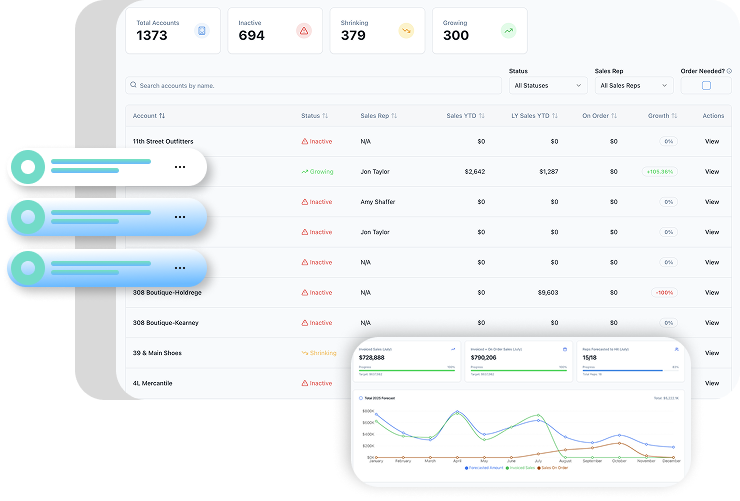Image resolution: width=740 pixels, height=501 pixels.
Task: Click View for 11th Street Outfitters
Action: click(x=711, y=141)
